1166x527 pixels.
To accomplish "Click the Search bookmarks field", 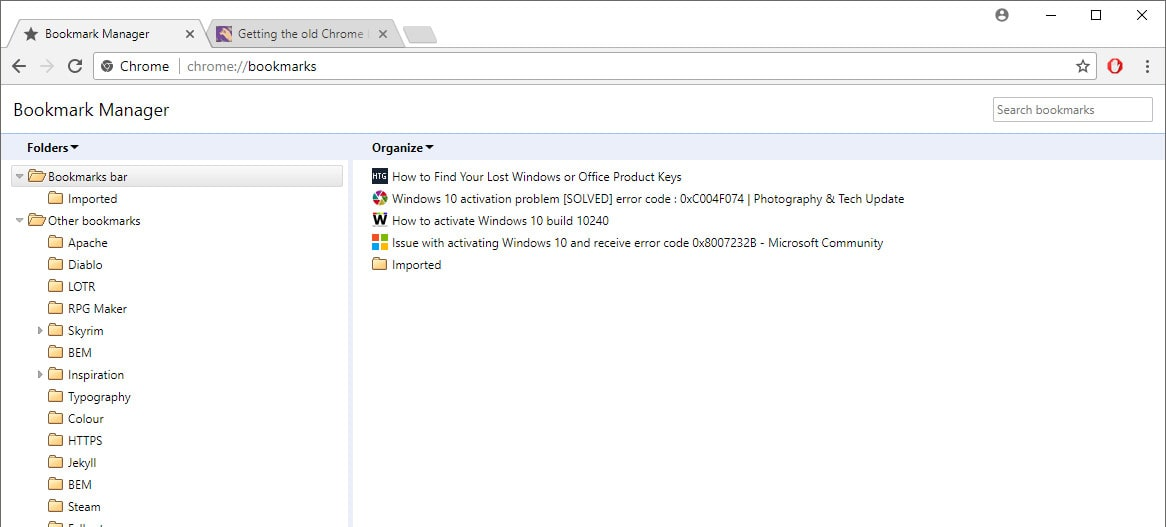I will (x=1072, y=109).
